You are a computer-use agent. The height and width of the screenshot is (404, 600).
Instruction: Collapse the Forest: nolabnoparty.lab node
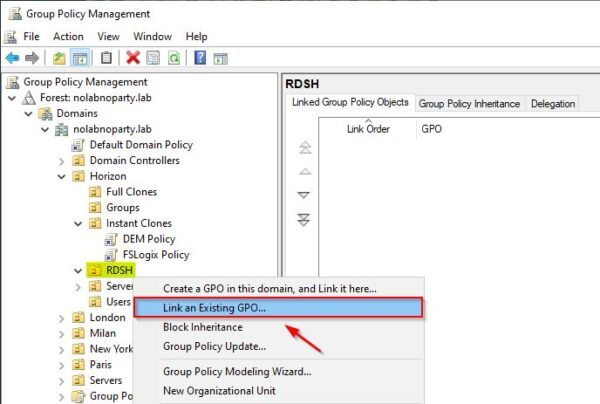(x=12, y=98)
